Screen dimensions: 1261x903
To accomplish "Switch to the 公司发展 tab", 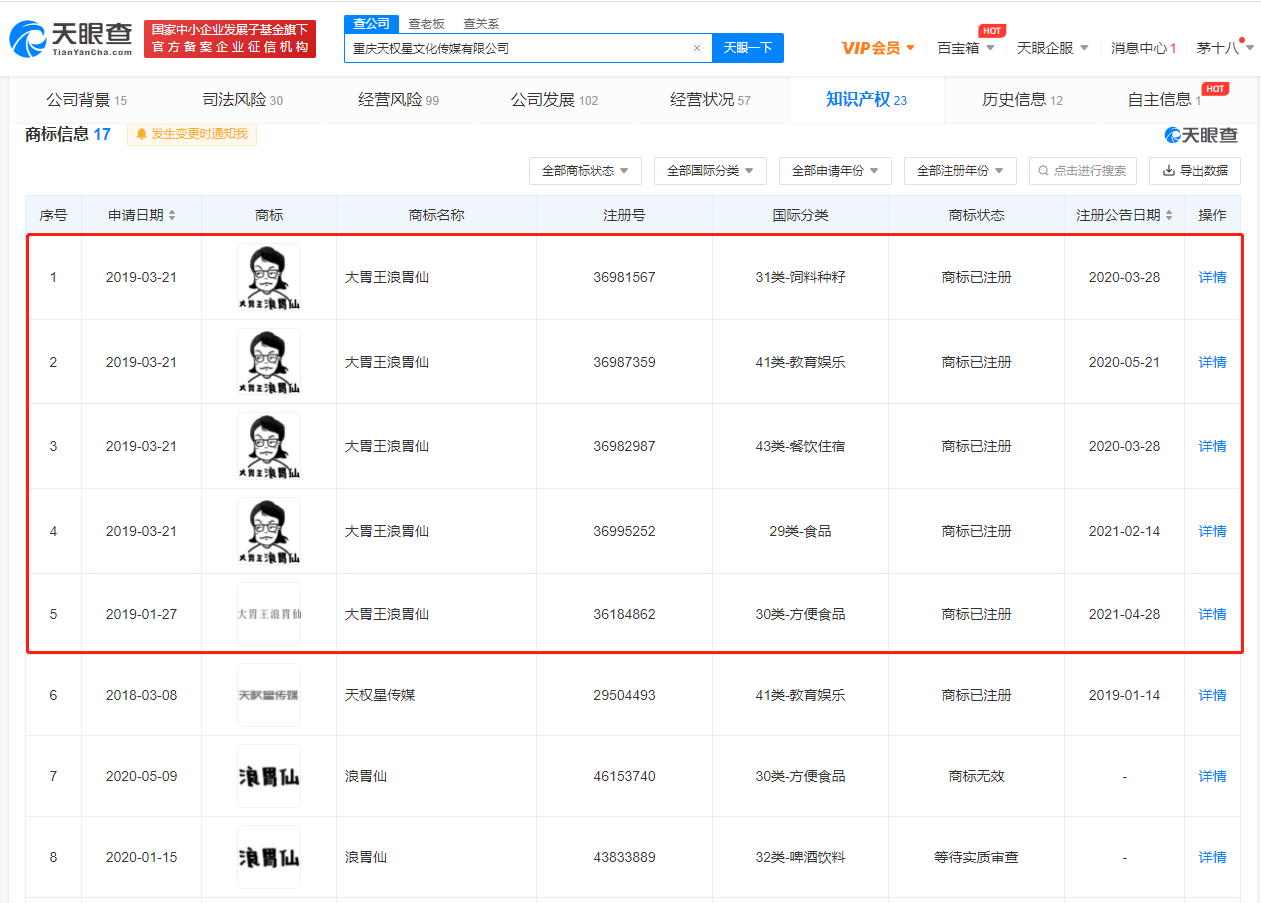I will click(x=555, y=100).
